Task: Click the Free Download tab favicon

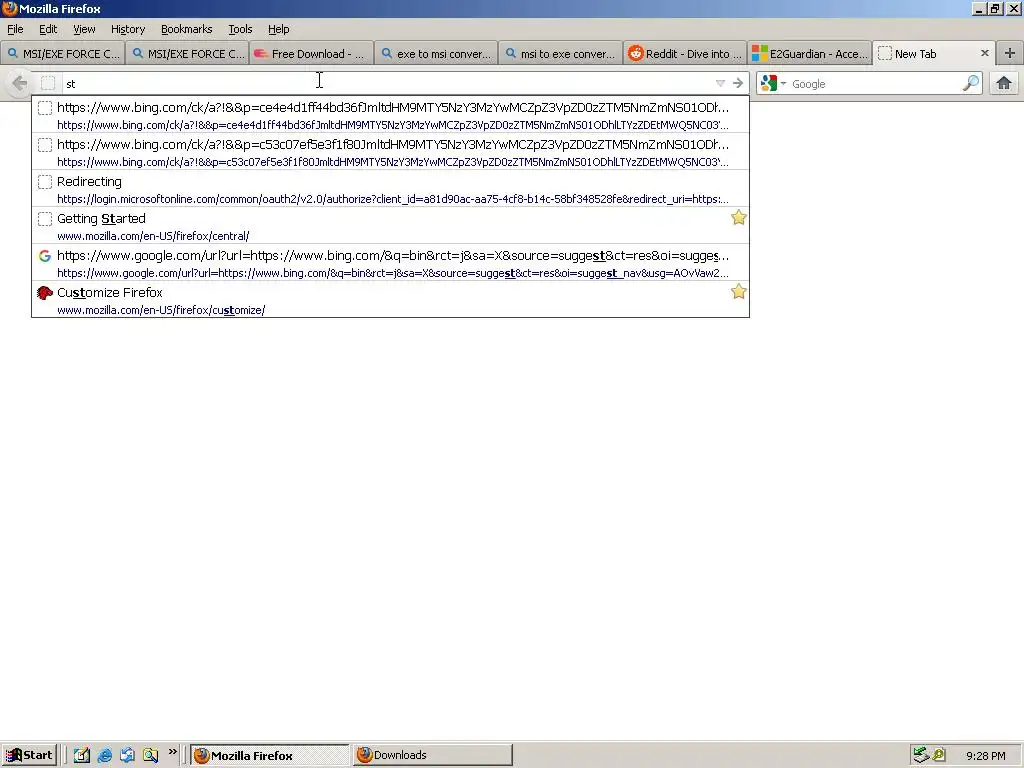Action: tap(261, 54)
